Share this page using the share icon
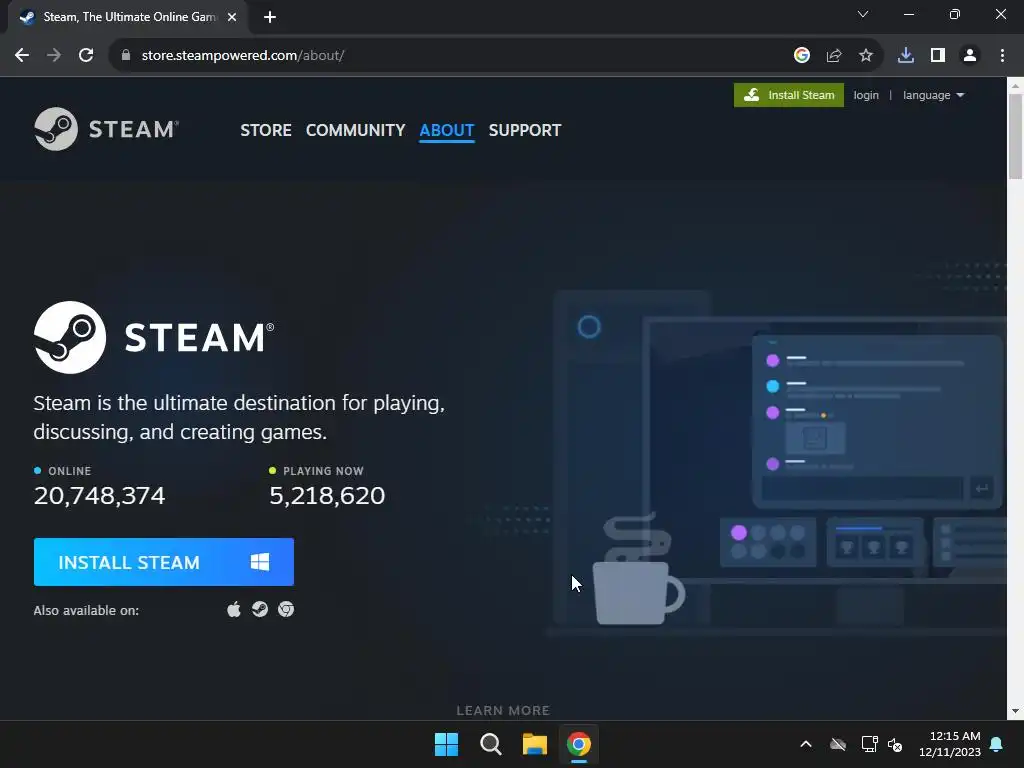This screenshot has height=768, width=1024. (x=834, y=56)
